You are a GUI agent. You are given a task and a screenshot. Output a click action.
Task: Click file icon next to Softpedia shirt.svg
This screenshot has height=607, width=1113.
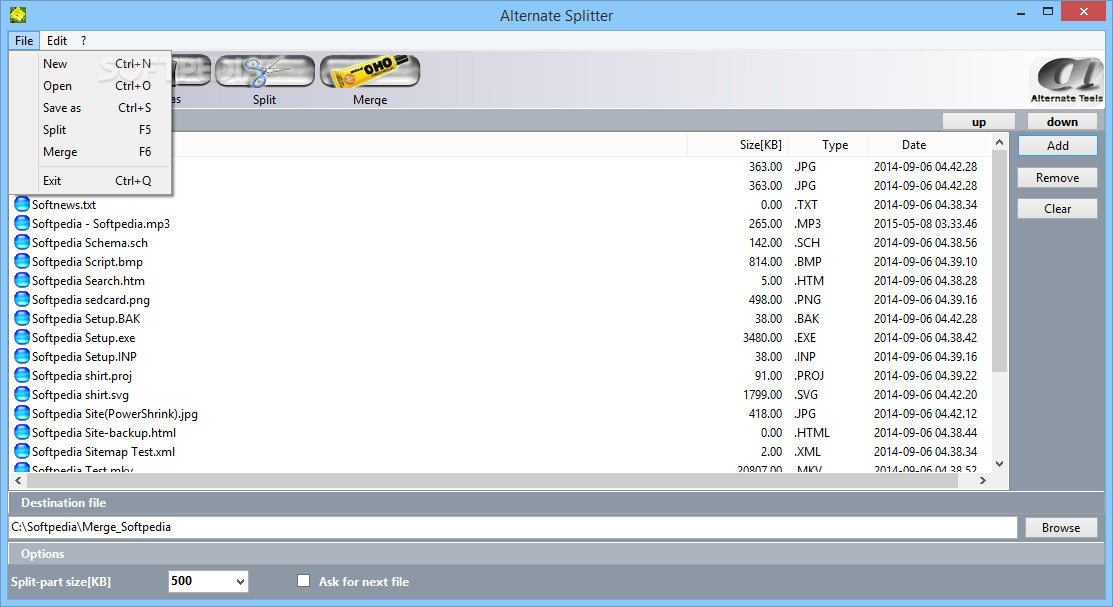tap(22, 395)
